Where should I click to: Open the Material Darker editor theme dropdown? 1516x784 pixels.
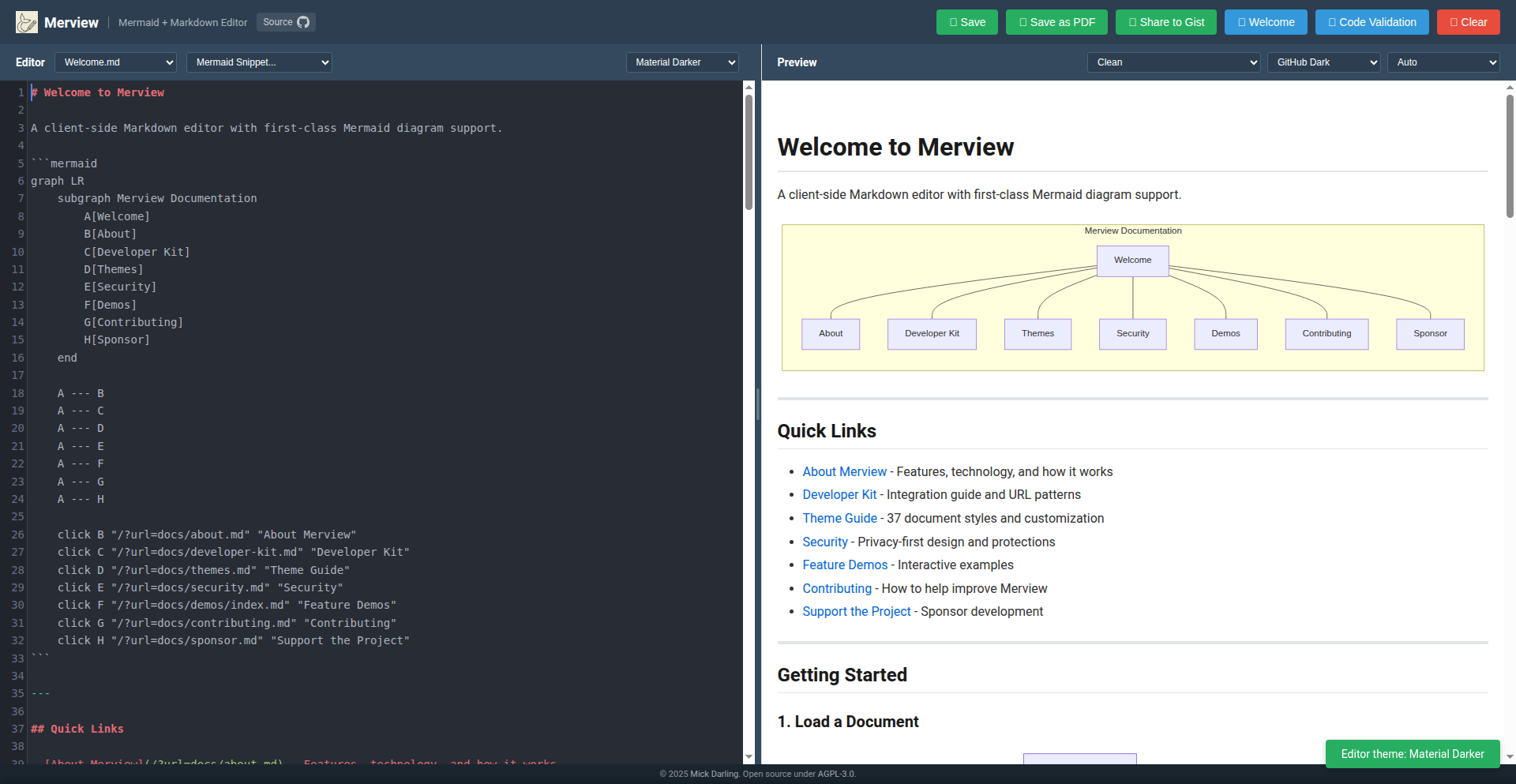click(x=681, y=62)
